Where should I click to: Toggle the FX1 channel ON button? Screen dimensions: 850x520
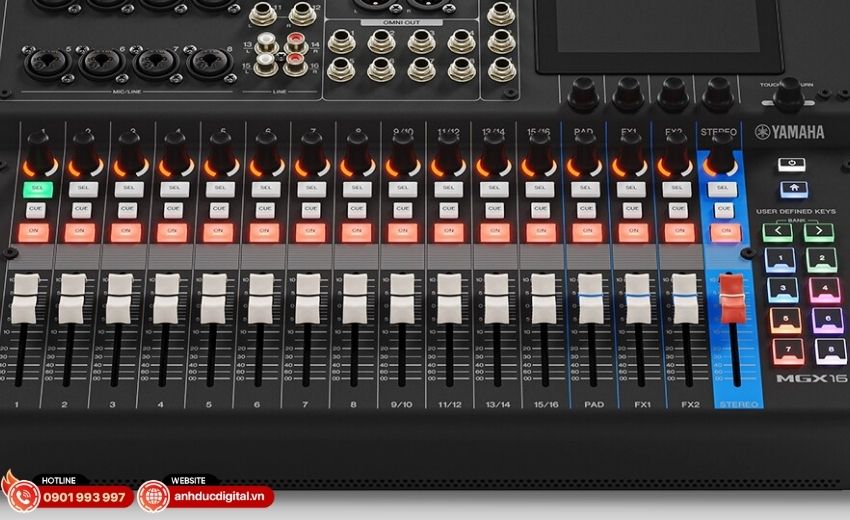point(633,232)
